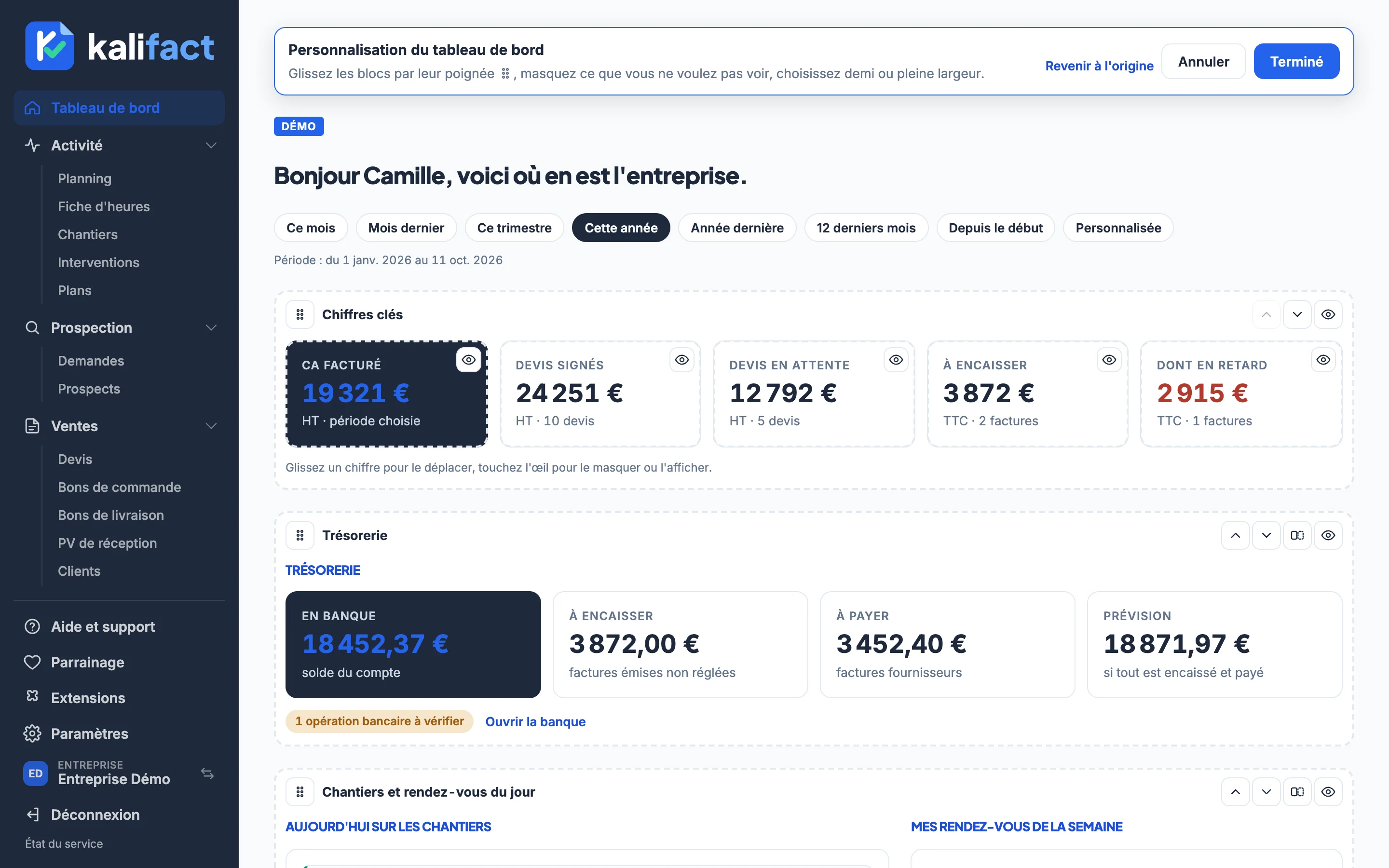Switch company with the swap arrows icon
Screen dimensions: 1389x868
pos(207,773)
